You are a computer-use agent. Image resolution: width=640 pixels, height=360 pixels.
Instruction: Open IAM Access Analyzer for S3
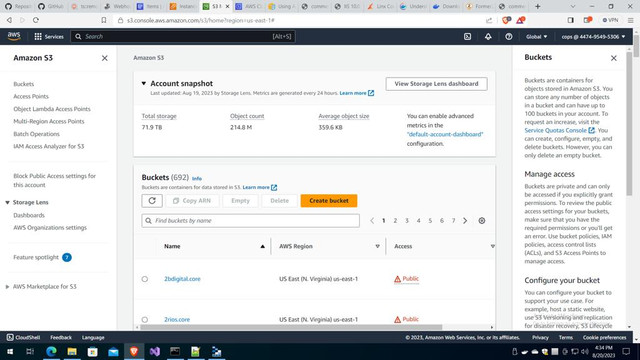click(x=49, y=146)
